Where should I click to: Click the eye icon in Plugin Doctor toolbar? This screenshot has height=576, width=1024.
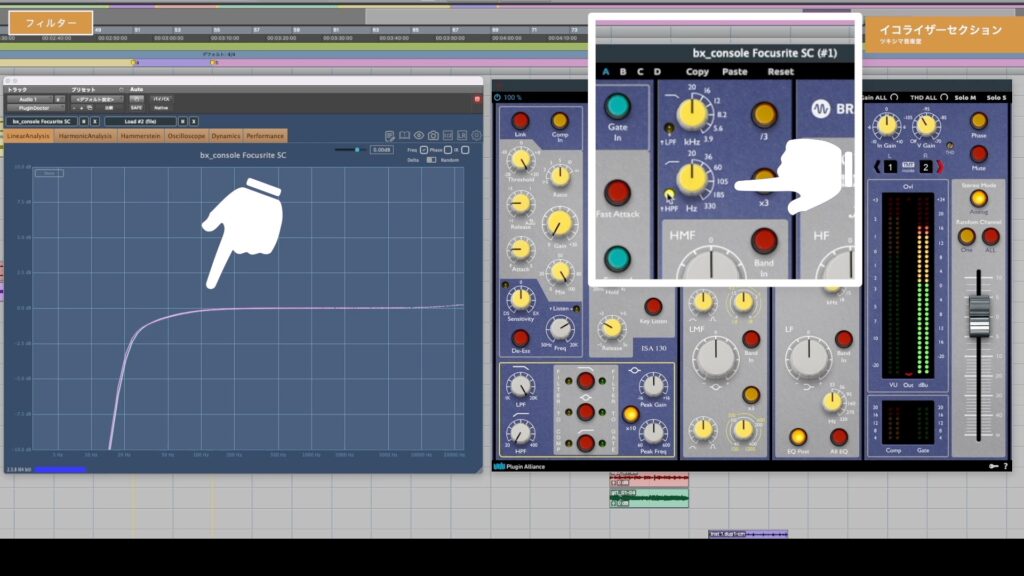[x=419, y=136]
